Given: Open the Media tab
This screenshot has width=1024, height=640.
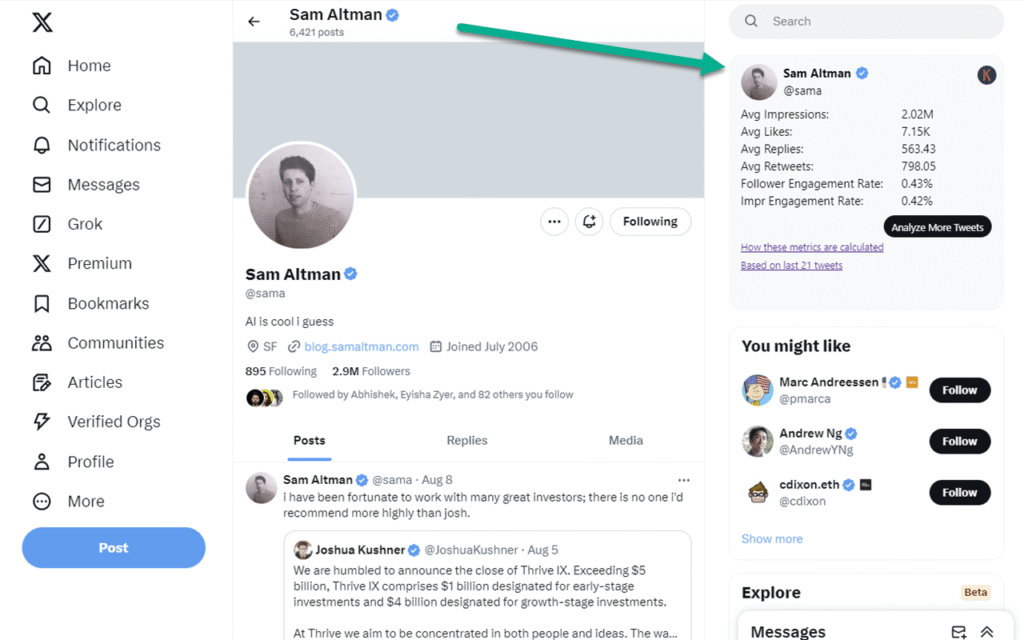Looking at the screenshot, I should click(x=626, y=440).
